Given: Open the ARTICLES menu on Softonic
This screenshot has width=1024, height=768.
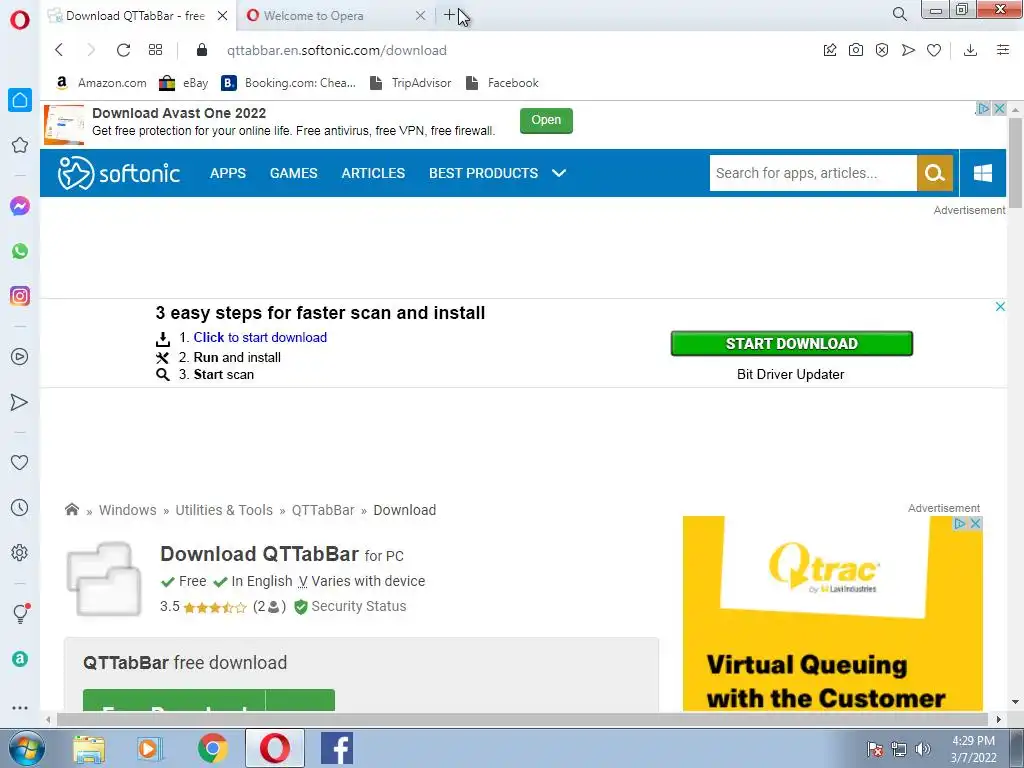Looking at the screenshot, I should [x=373, y=173].
